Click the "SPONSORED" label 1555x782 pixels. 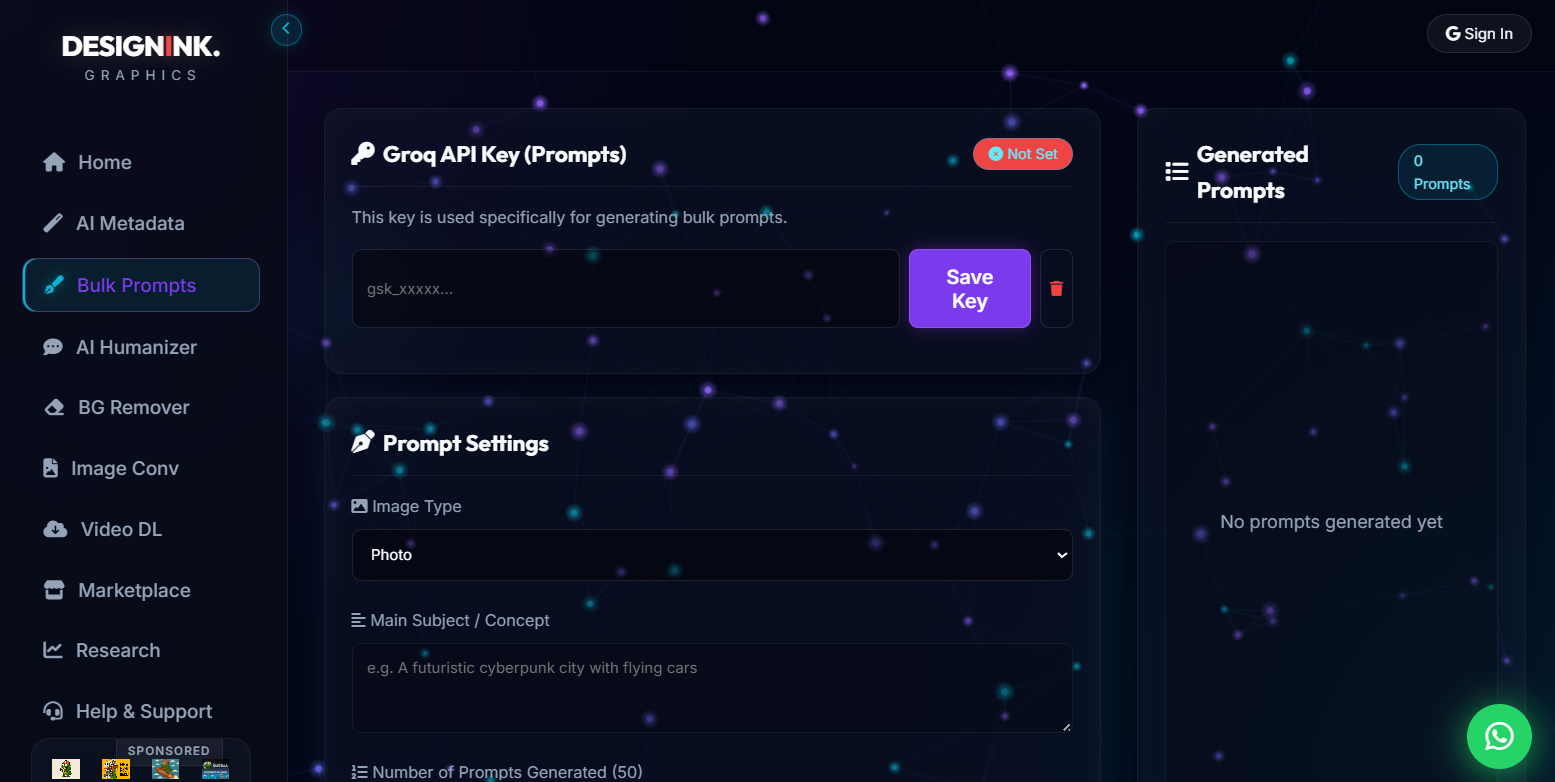tap(169, 750)
